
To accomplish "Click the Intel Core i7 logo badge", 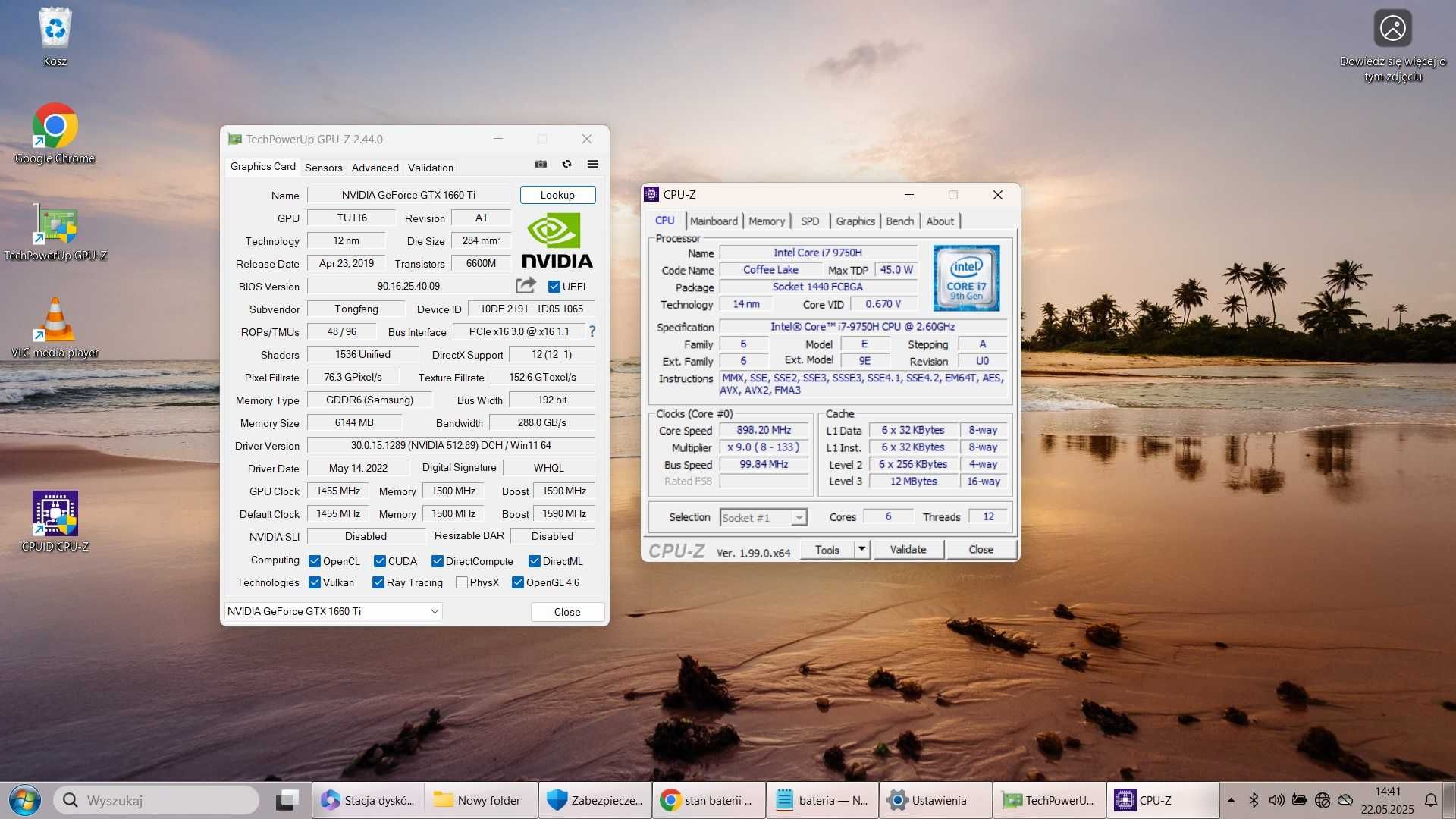I will [x=966, y=278].
